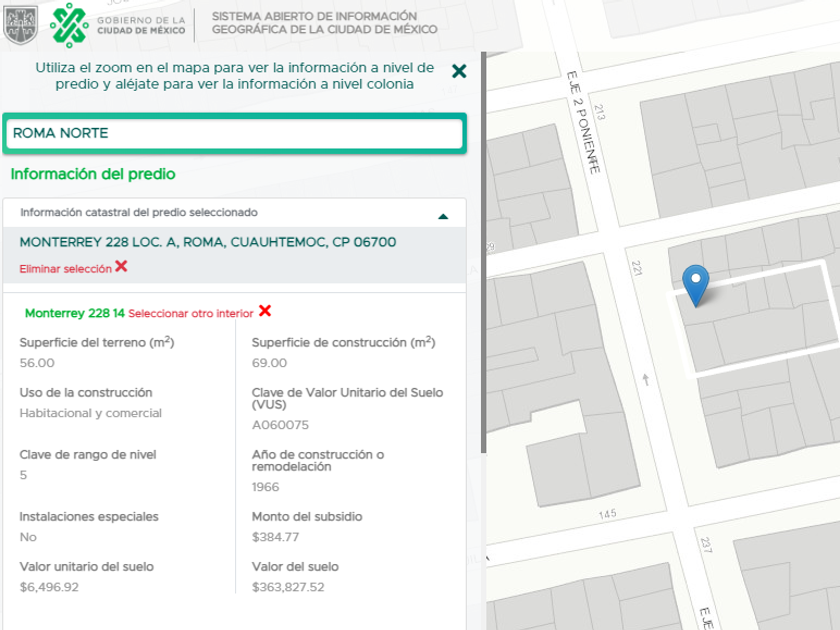Click the Clave de rango de nivel label
840x630 pixels.
coord(88,455)
